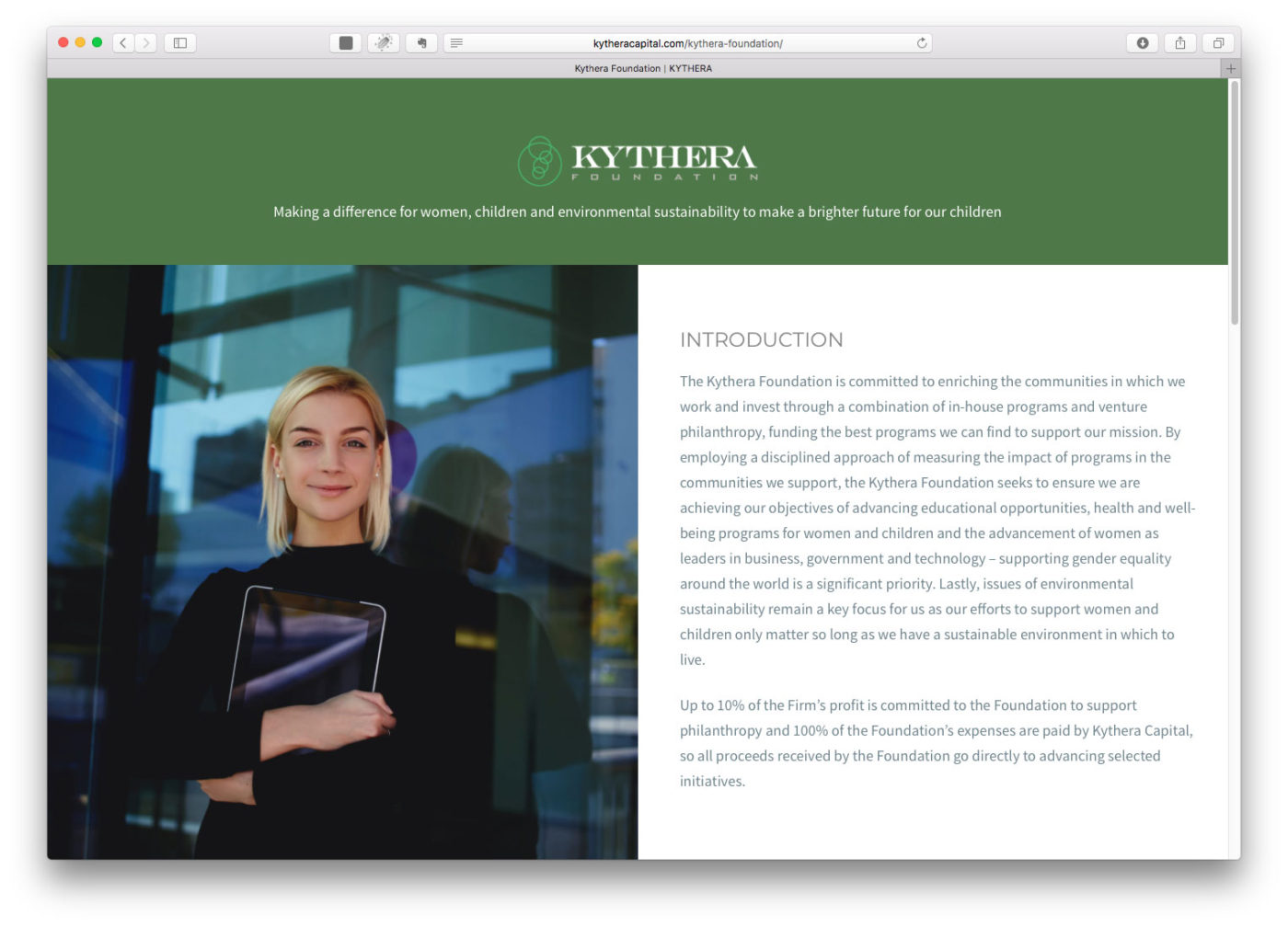The image size is (1288, 927).
Task: Click paragraph starting "The Kythera Foundation is committed"
Action: pyautogui.click(x=937, y=521)
